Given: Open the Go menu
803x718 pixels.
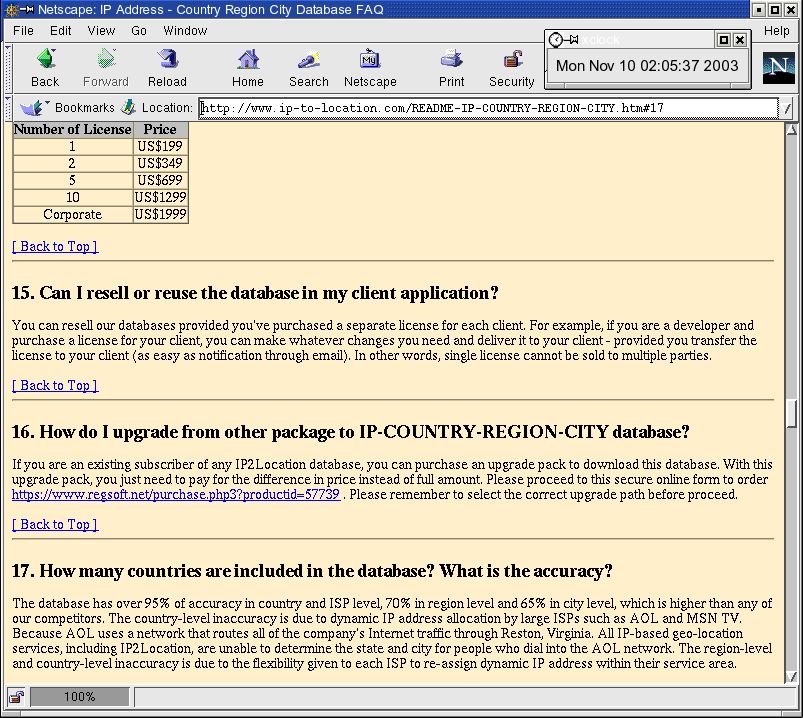Looking at the screenshot, I should (x=139, y=31).
